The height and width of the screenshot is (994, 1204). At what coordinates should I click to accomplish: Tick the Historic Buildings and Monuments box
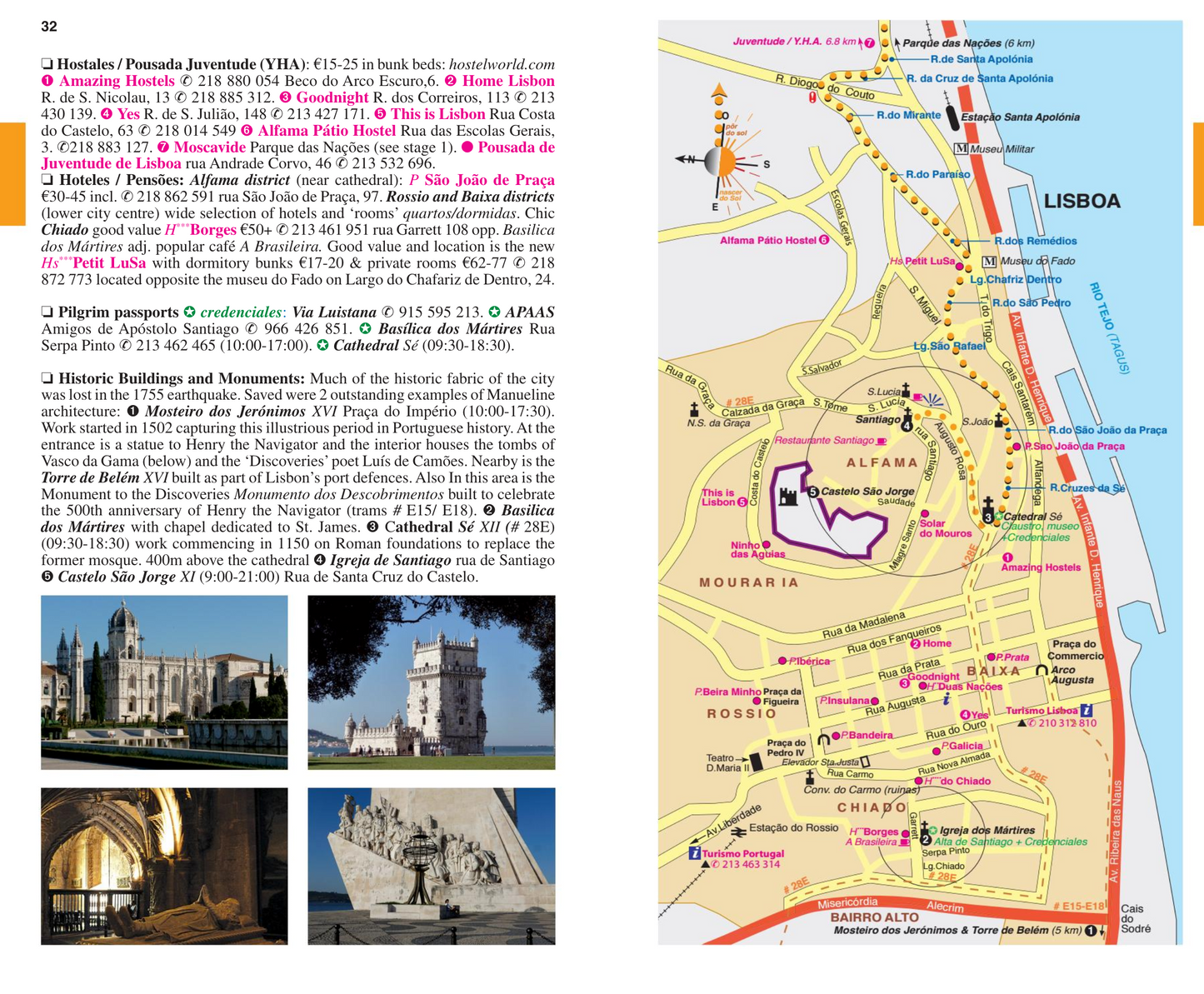coord(47,379)
